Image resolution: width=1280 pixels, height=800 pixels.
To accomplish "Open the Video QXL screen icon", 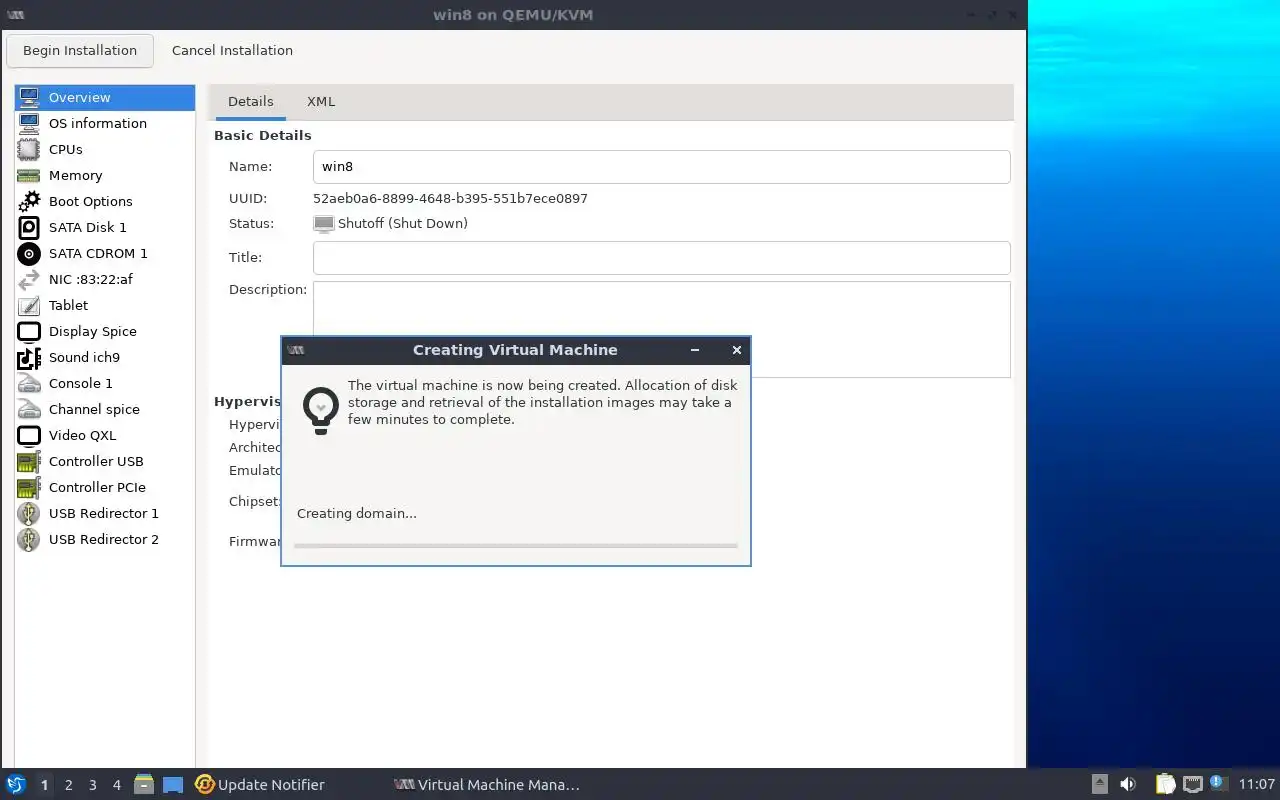I will pyautogui.click(x=29, y=435).
